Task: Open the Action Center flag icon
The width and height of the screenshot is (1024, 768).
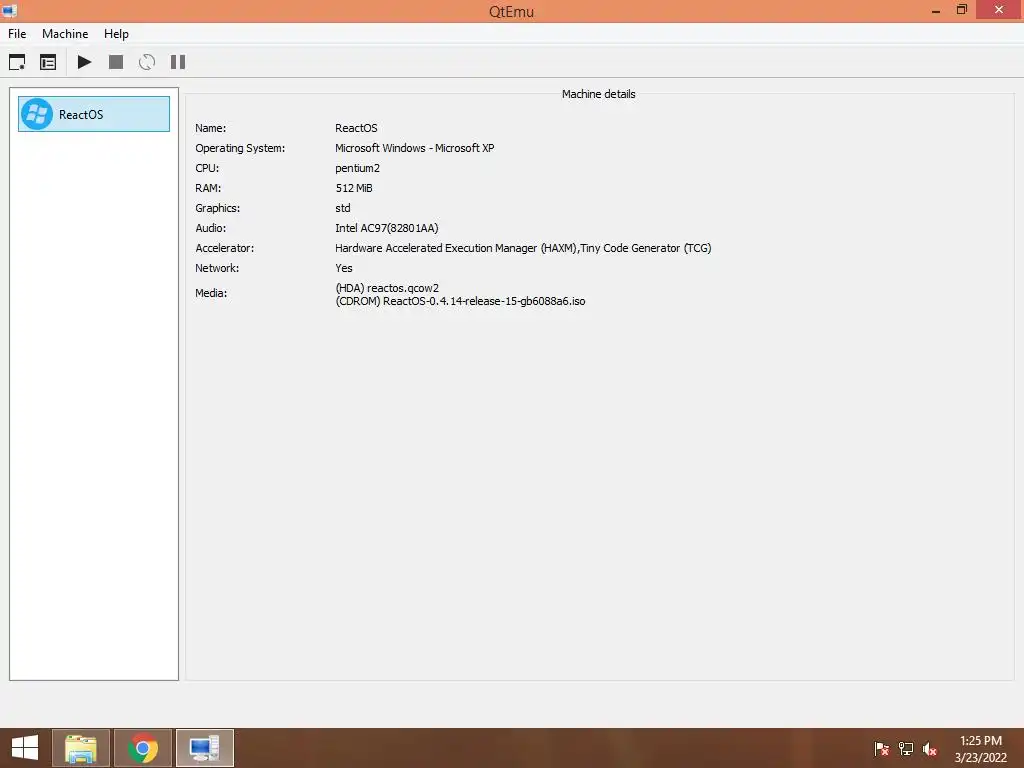Action: [x=882, y=749]
